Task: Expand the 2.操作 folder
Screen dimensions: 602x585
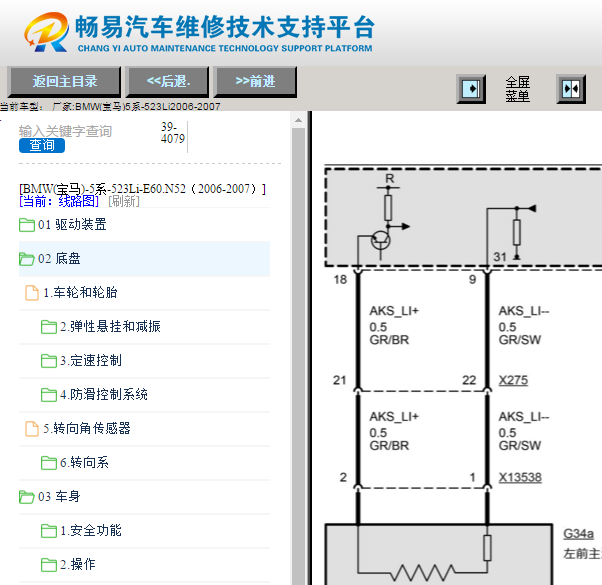Action: (x=78, y=565)
